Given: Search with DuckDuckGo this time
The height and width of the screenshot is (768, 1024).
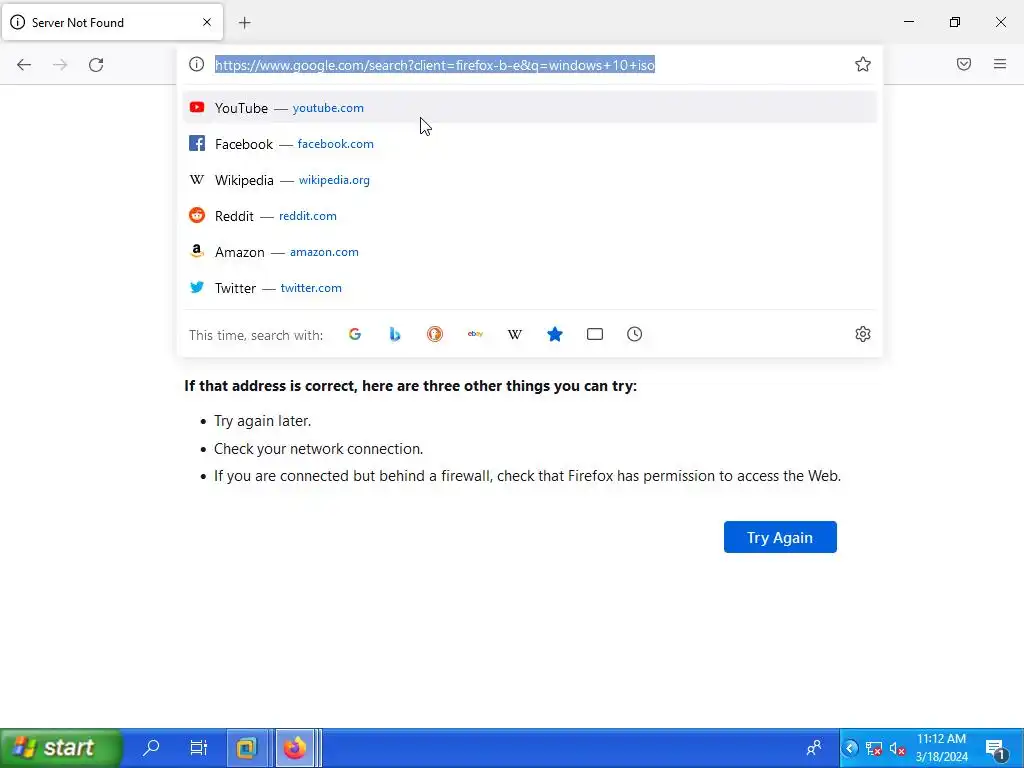Looking at the screenshot, I should tap(435, 334).
